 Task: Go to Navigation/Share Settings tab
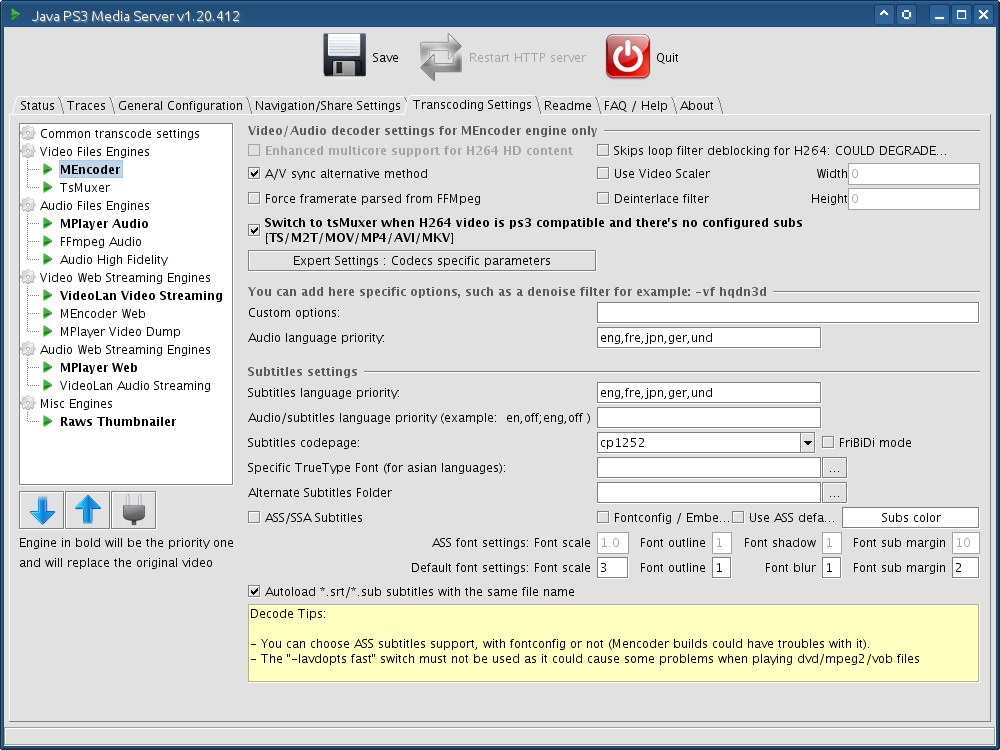pyautogui.click(x=328, y=106)
